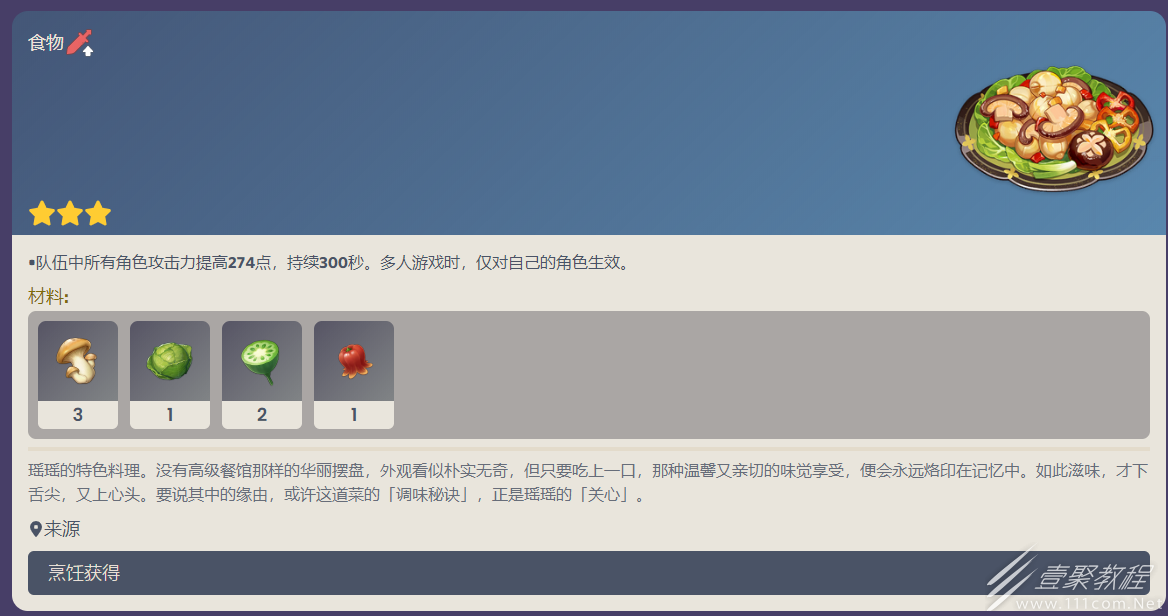Click the dish description paragraph about 瑶瑶
Image resolution: width=1168 pixels, height=616 pixels.
pos(588,483)
